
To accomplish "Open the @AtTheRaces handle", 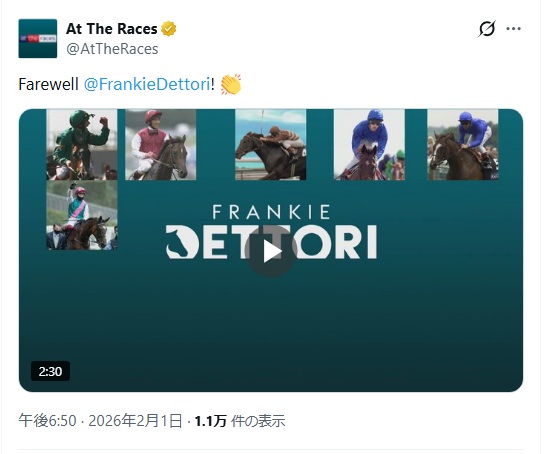I will (112, 49).
